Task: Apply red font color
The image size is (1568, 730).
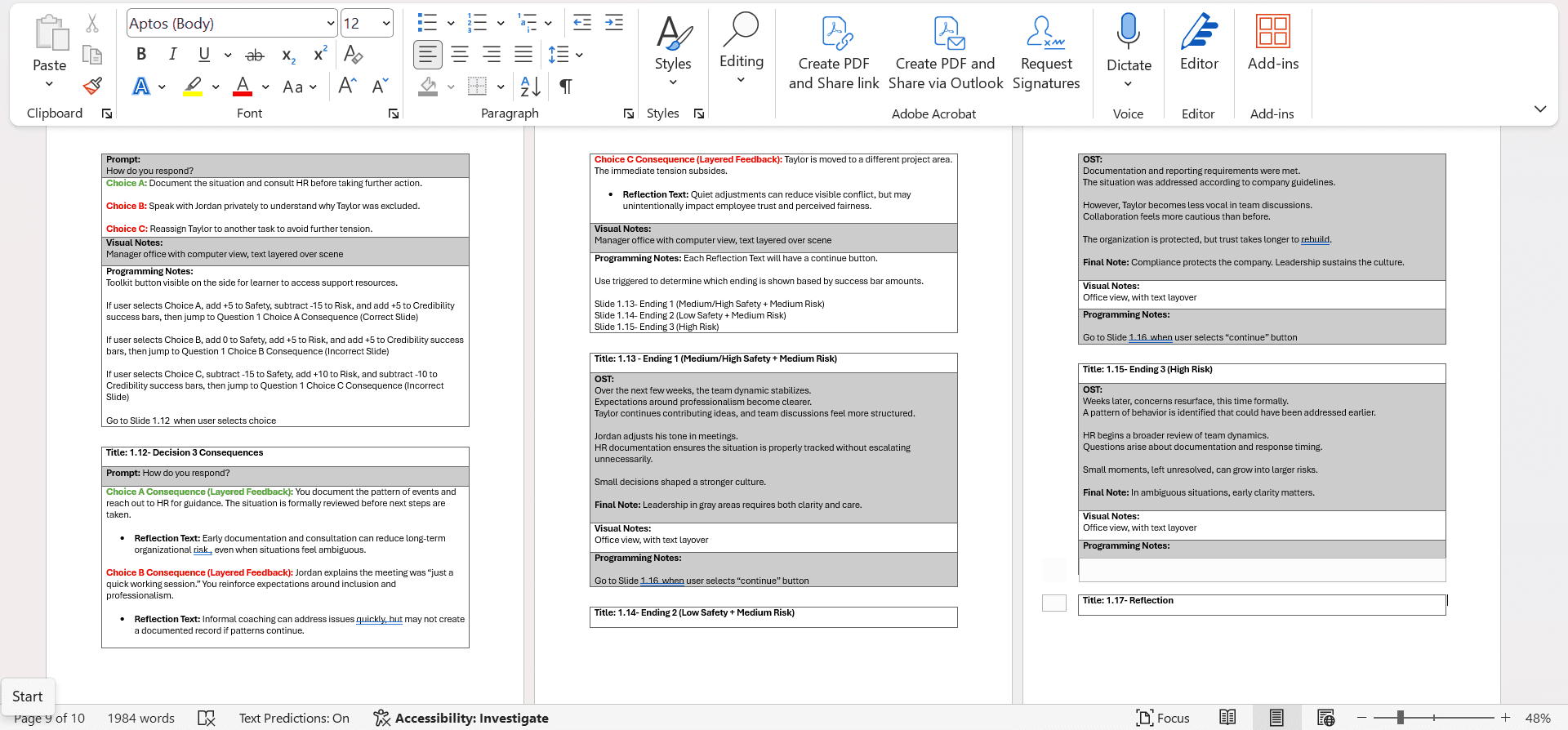Action: [243, 86]
